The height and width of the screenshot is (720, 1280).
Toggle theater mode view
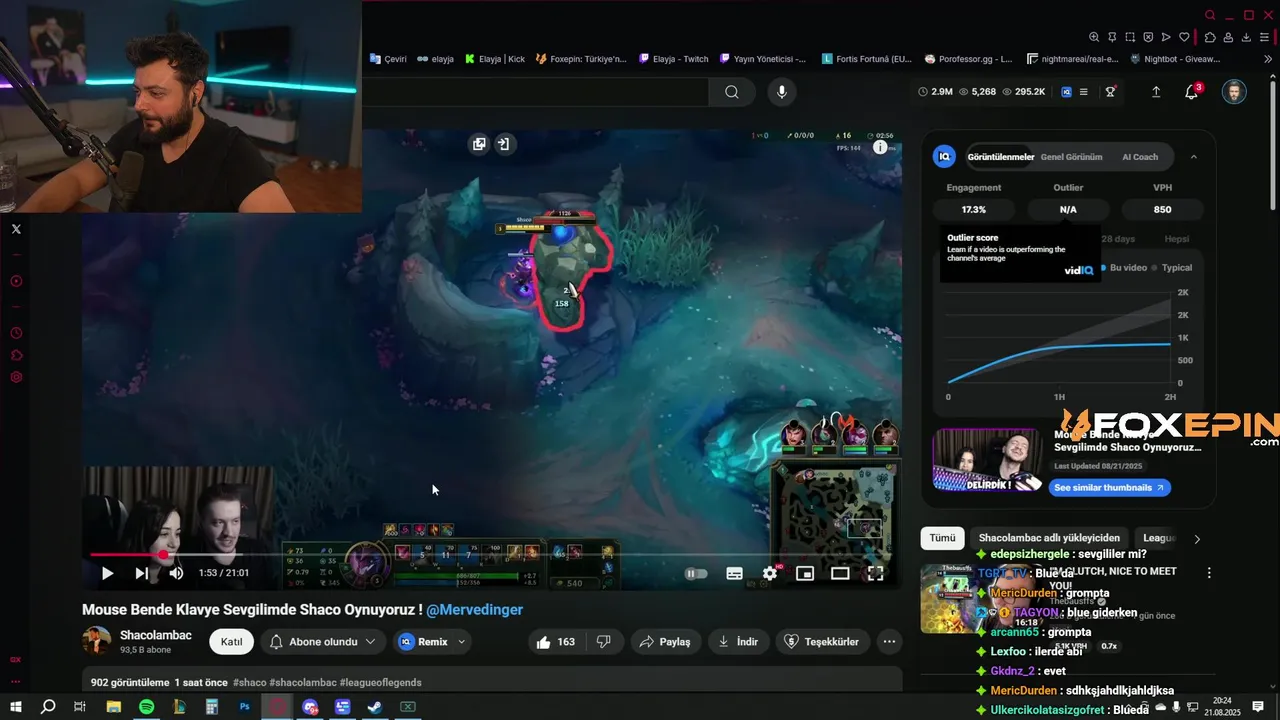pyautogui.click(x=840, y=573)
